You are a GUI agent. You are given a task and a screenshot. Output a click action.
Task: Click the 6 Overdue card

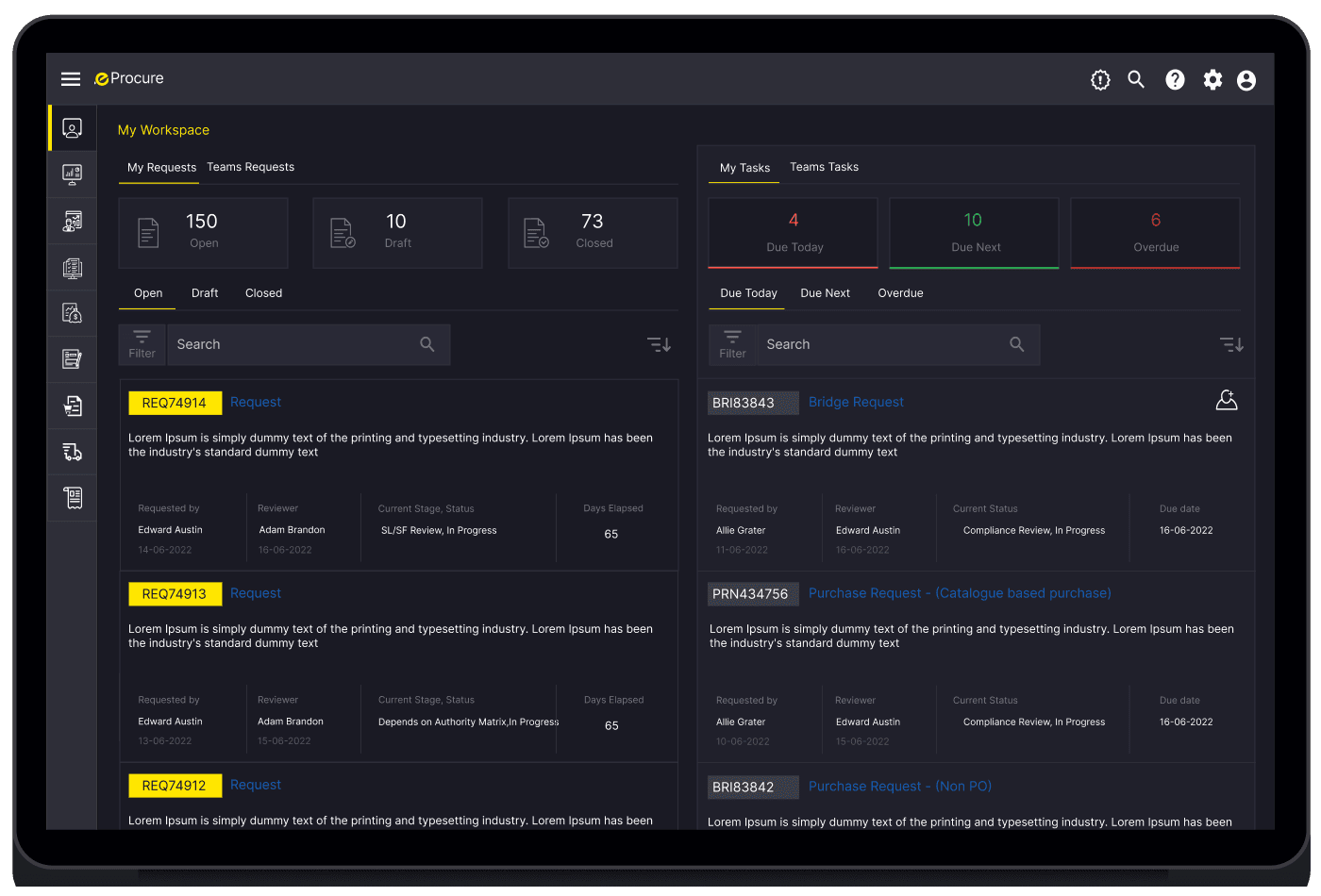pos(1156,233)
